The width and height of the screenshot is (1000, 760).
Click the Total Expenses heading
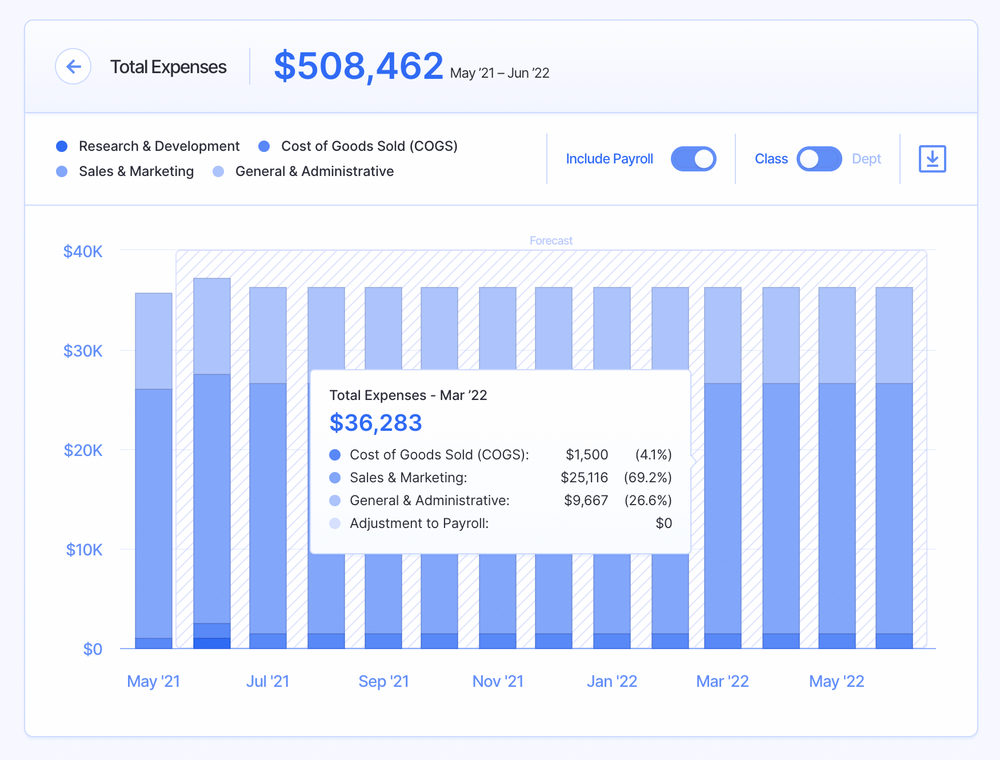(x=168, y=67)
